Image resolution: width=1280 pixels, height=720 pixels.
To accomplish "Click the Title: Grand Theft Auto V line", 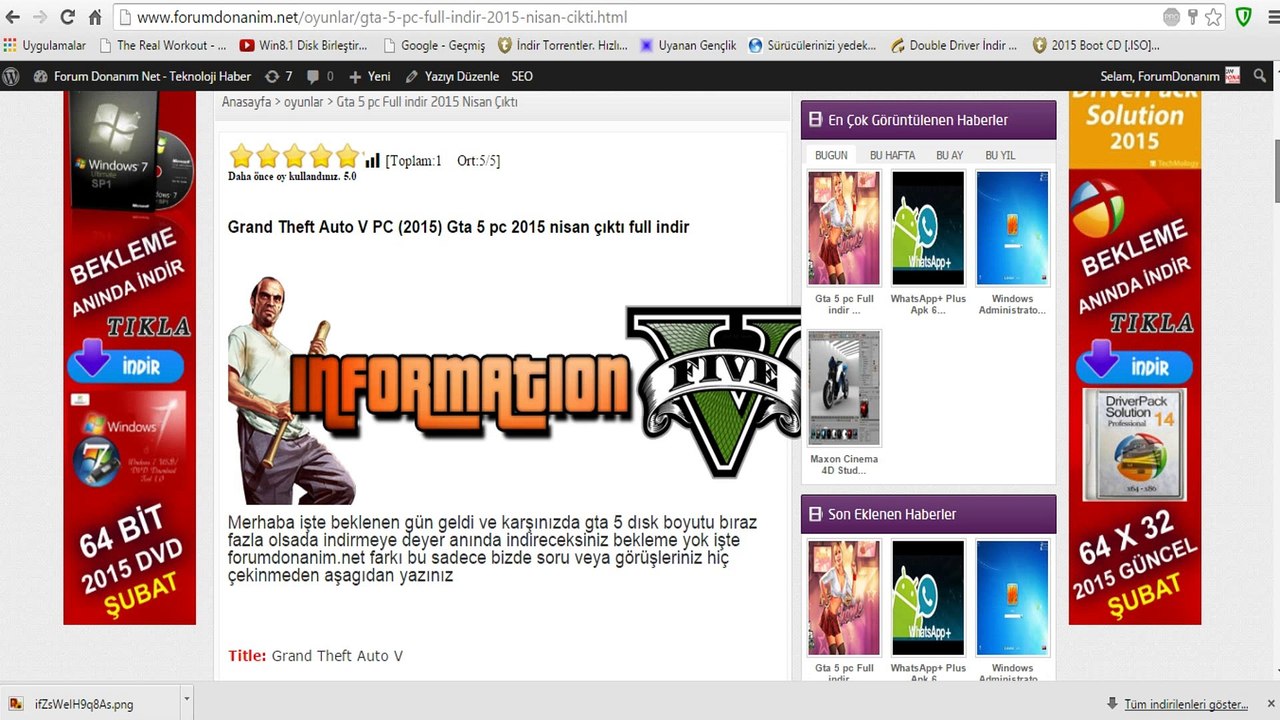I will pos(315,656).
